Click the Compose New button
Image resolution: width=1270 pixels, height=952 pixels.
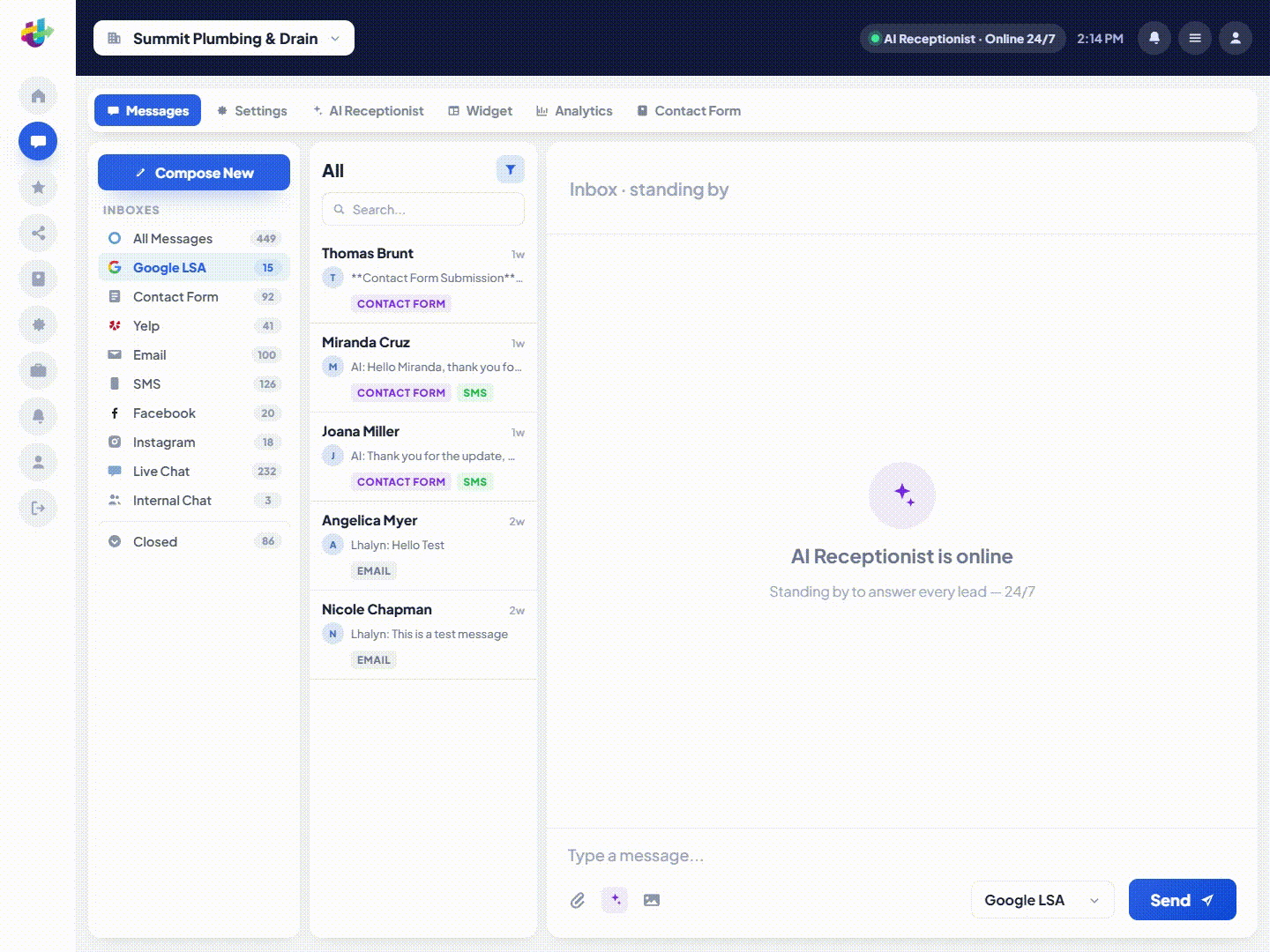pos(194,172)
